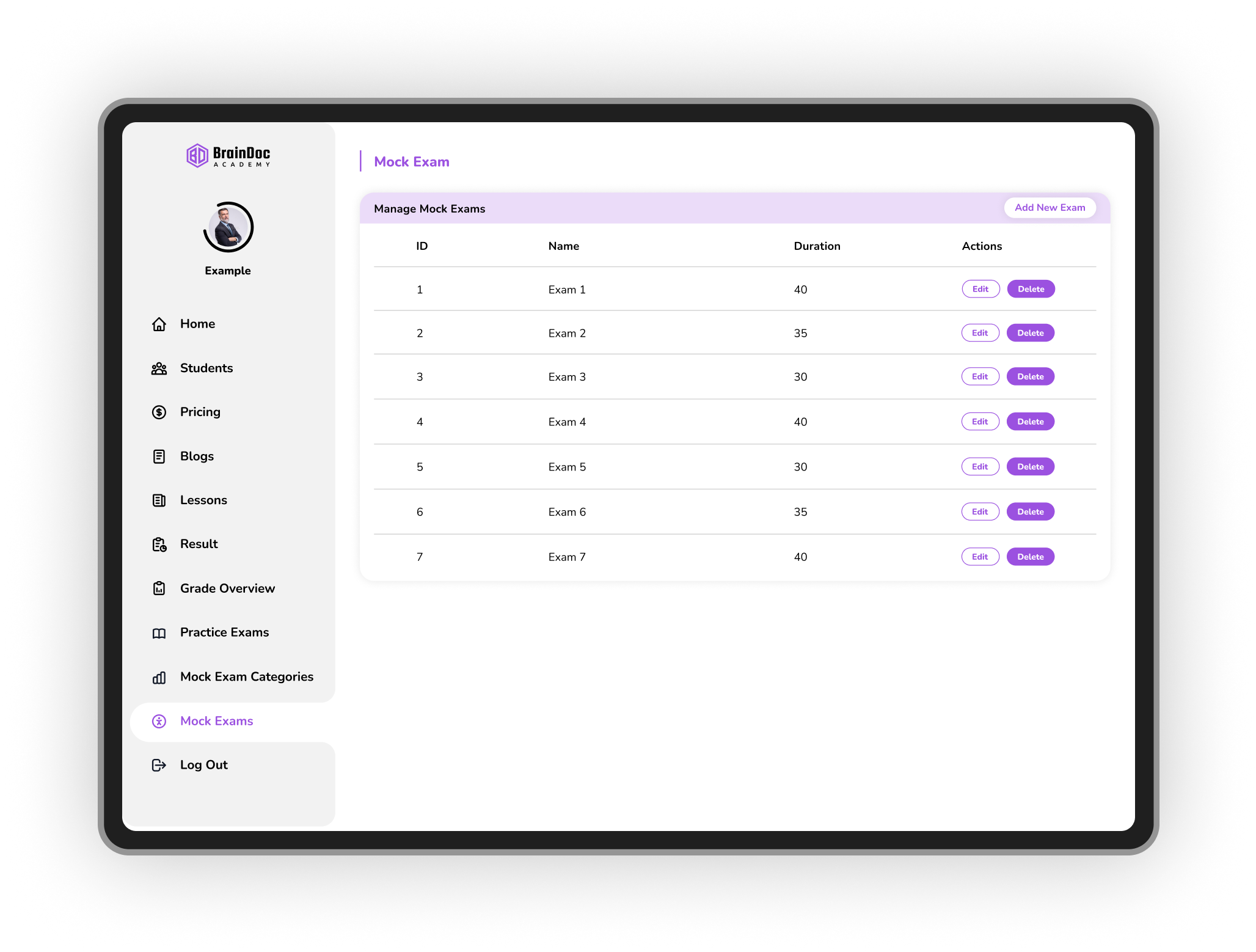
Task: Open the Mock Exams sidebar entry
Action: coord(216,722)
